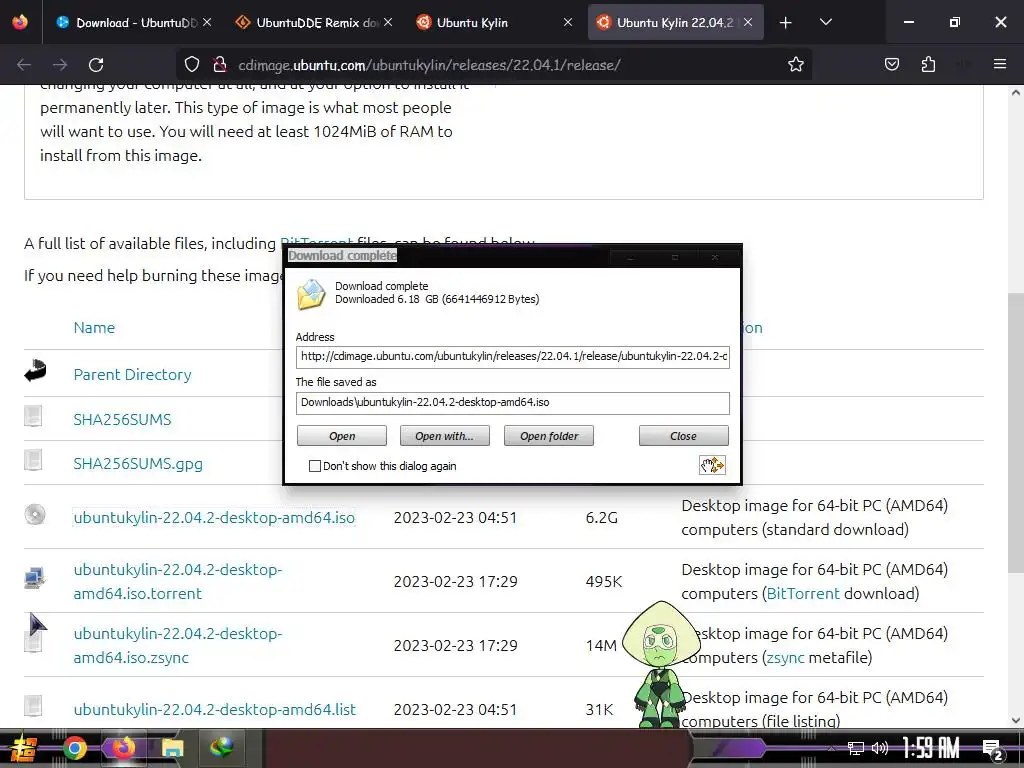The image size is (1024, 768).
Task: Open the Start menu on taskbar
Action: pyautogui.click(x=24, y=748)
